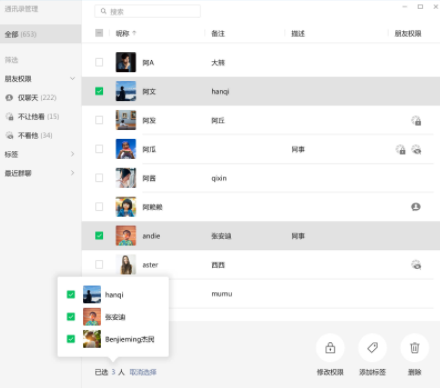Viewport: 440px width, 388px height.
Task: Click the lock permission icon in 阿丘 row
Action: (416, 121)
